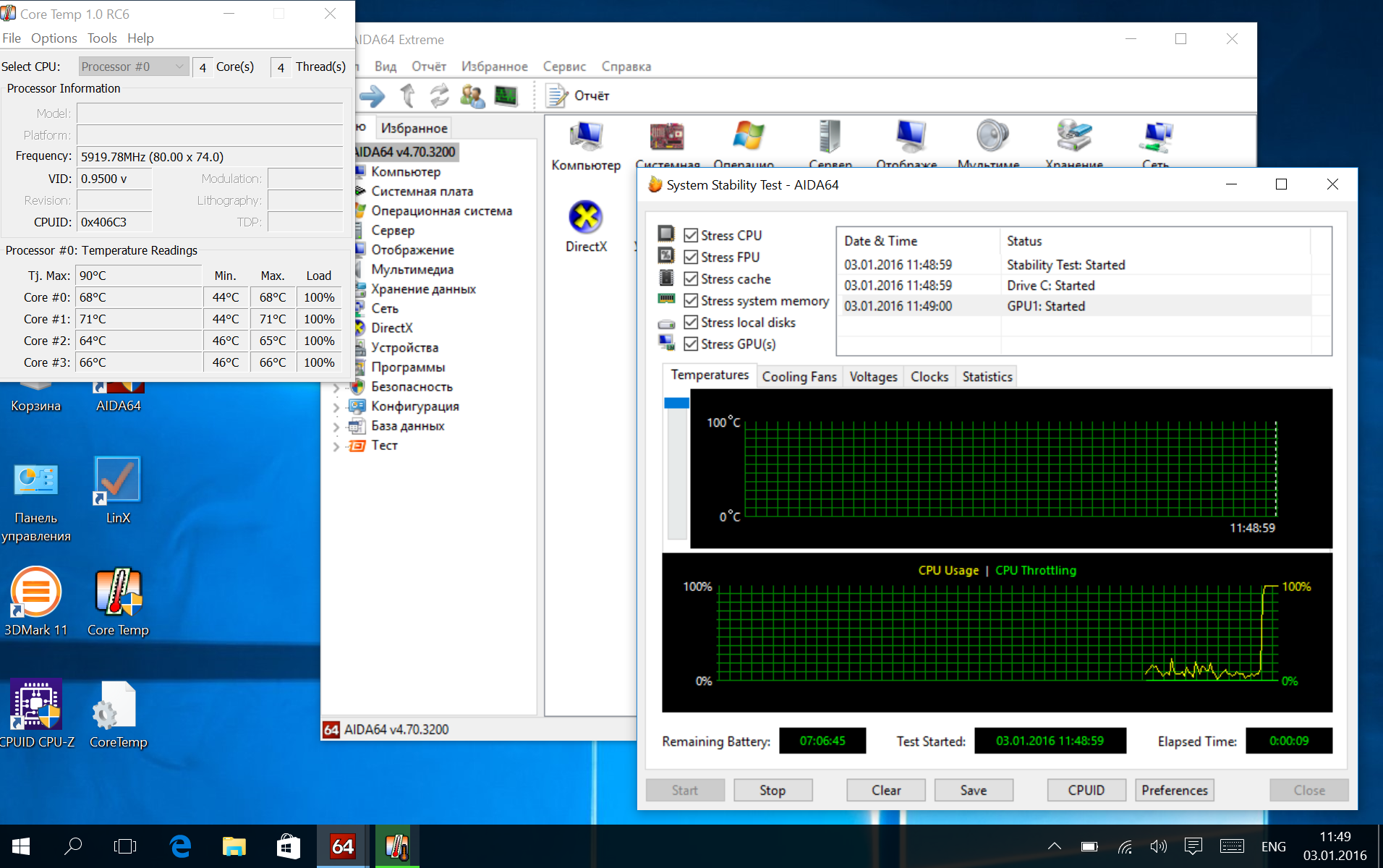Uncheck the Stress local disks checkbox
Image resolution: width=1383 pixels, height=868 pixels.
coord(691,323)
